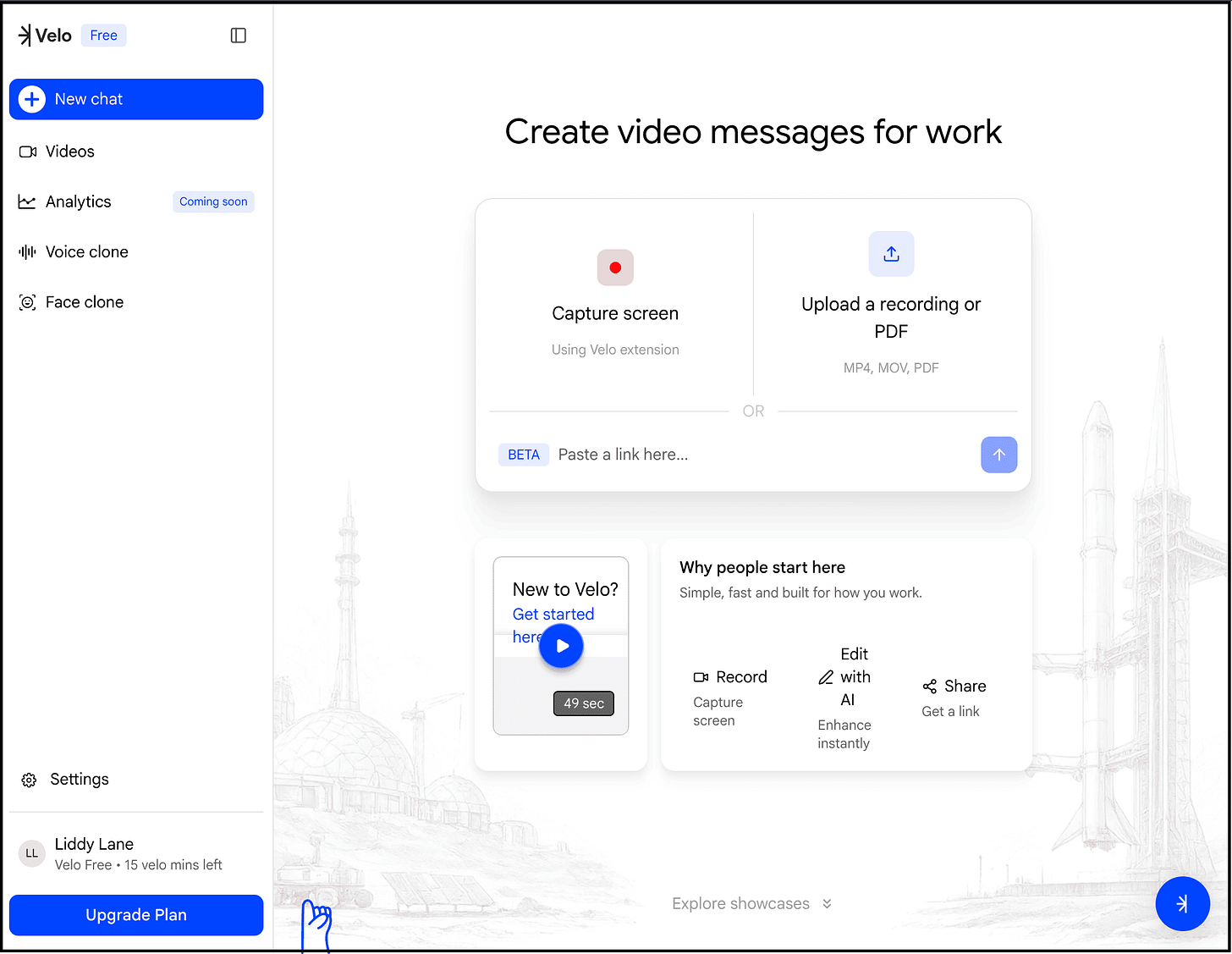This screenshot has height=954, width=1232.
Task: Click the waveform icon beside Voice clone
Action: click(27, 251)
